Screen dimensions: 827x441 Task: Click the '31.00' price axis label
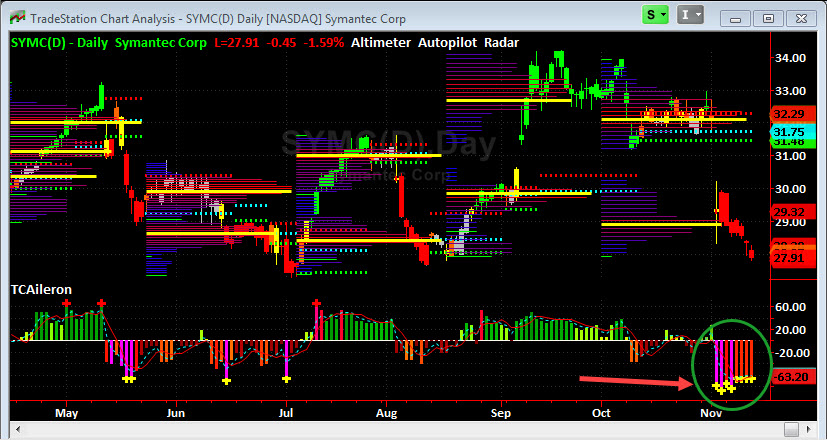point(791,156)
